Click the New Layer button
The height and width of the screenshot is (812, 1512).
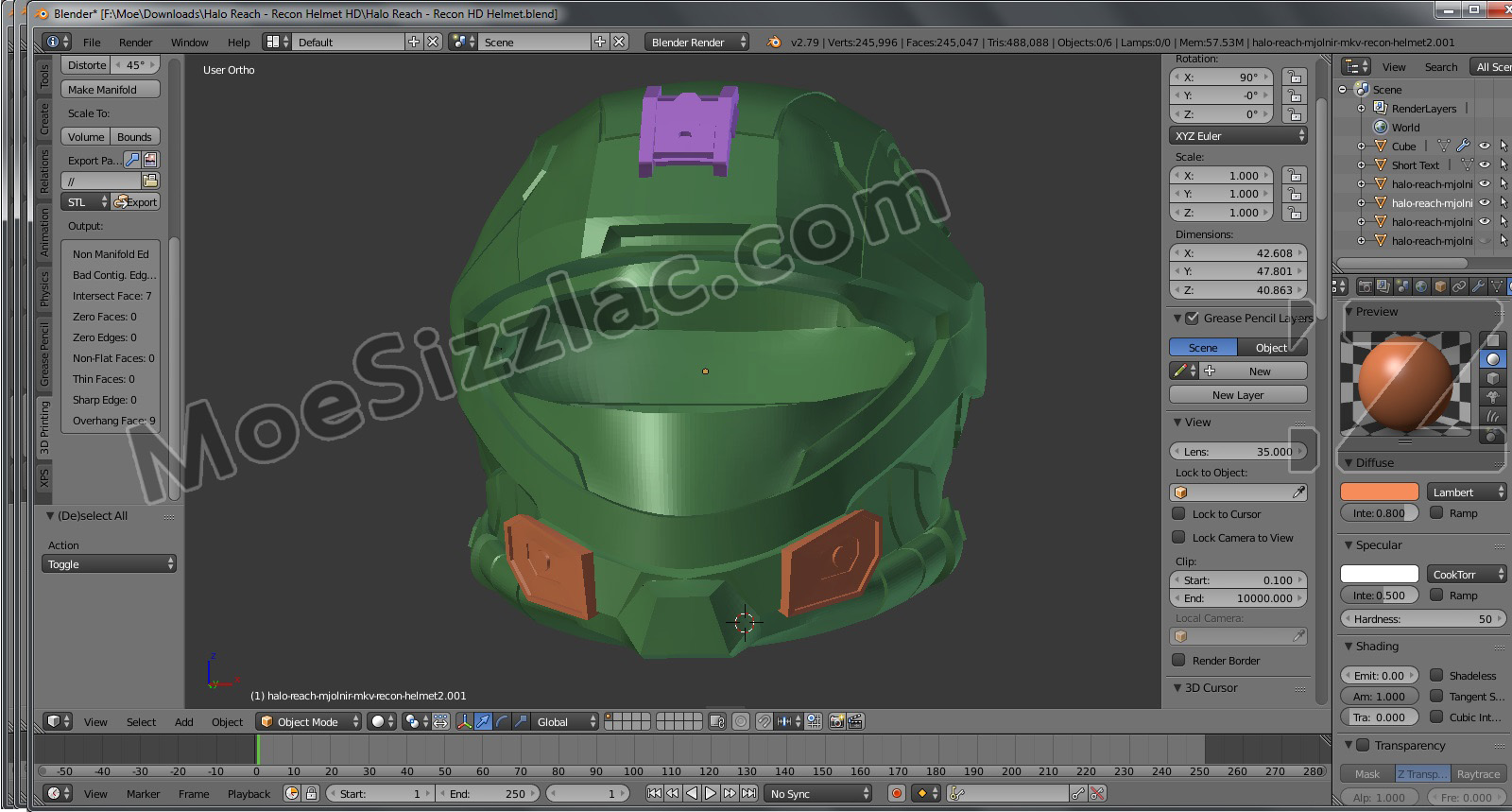[x=1238, y=395]
